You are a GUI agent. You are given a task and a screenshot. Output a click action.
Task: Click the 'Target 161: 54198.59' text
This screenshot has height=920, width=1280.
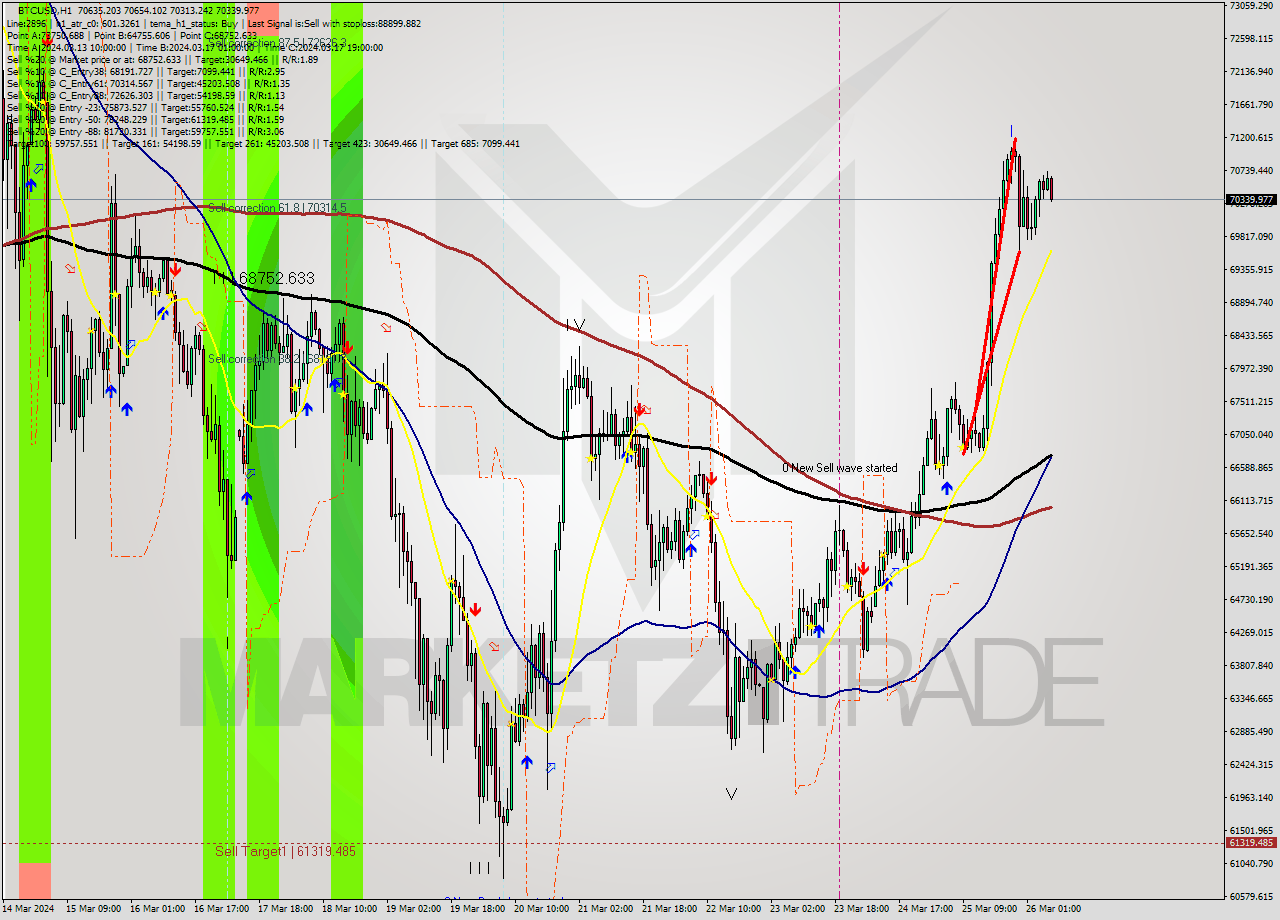(x=157, y=143)
